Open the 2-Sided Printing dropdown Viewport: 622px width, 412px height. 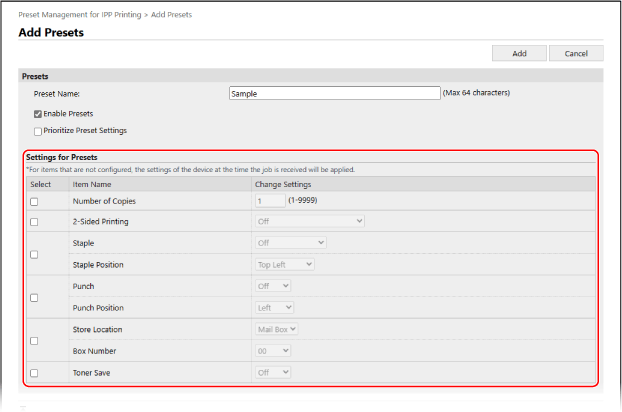310,221
